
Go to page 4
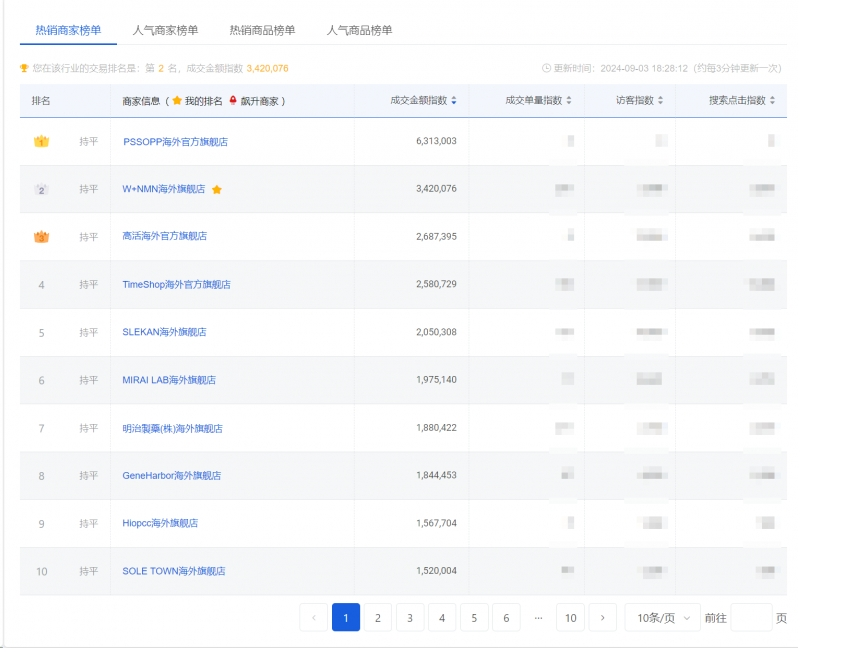click(x=442, y=617)
